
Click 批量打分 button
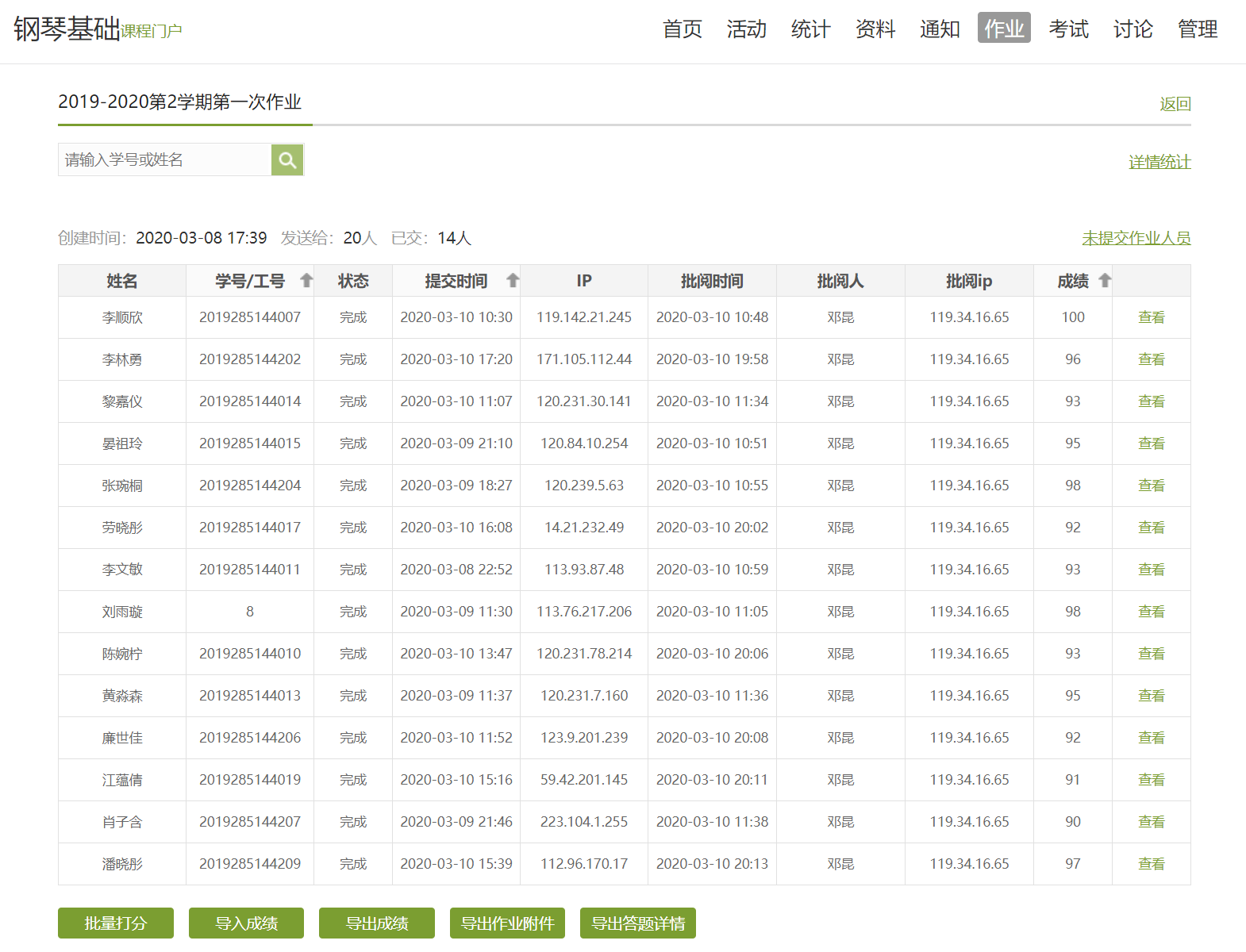[116, 923]
